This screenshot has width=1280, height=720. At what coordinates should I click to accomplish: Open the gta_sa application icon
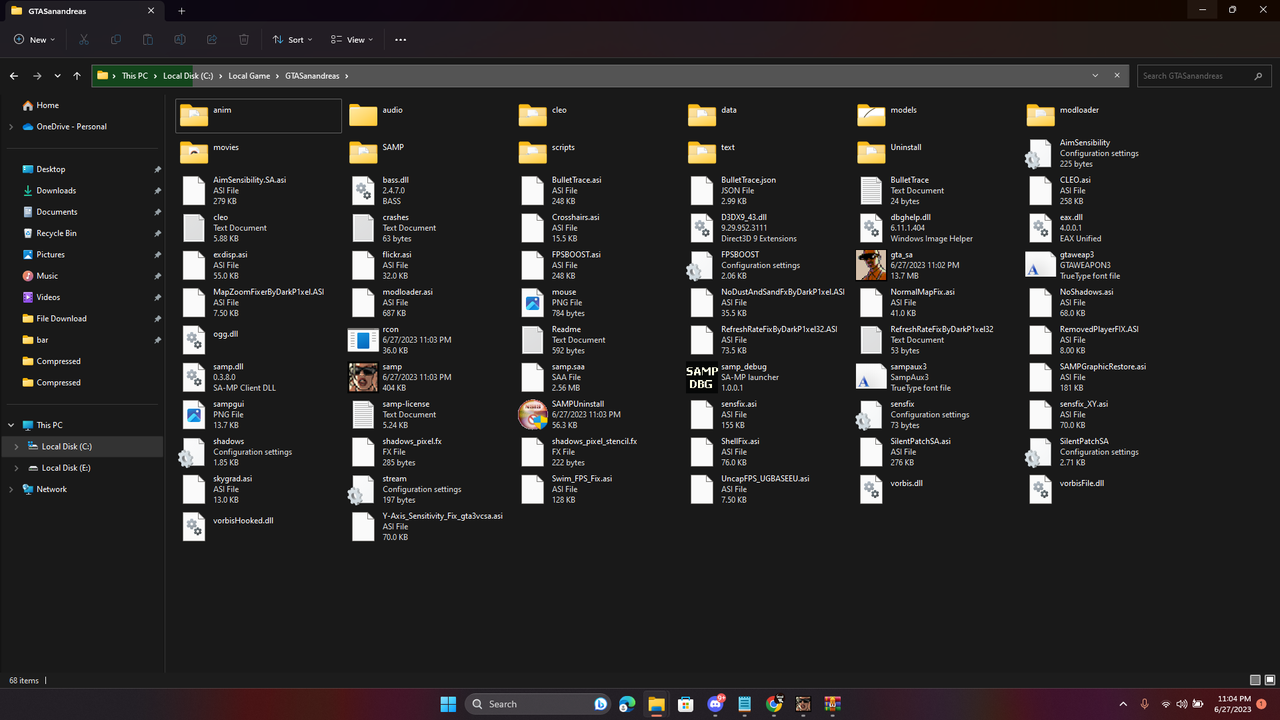point(870,265)
